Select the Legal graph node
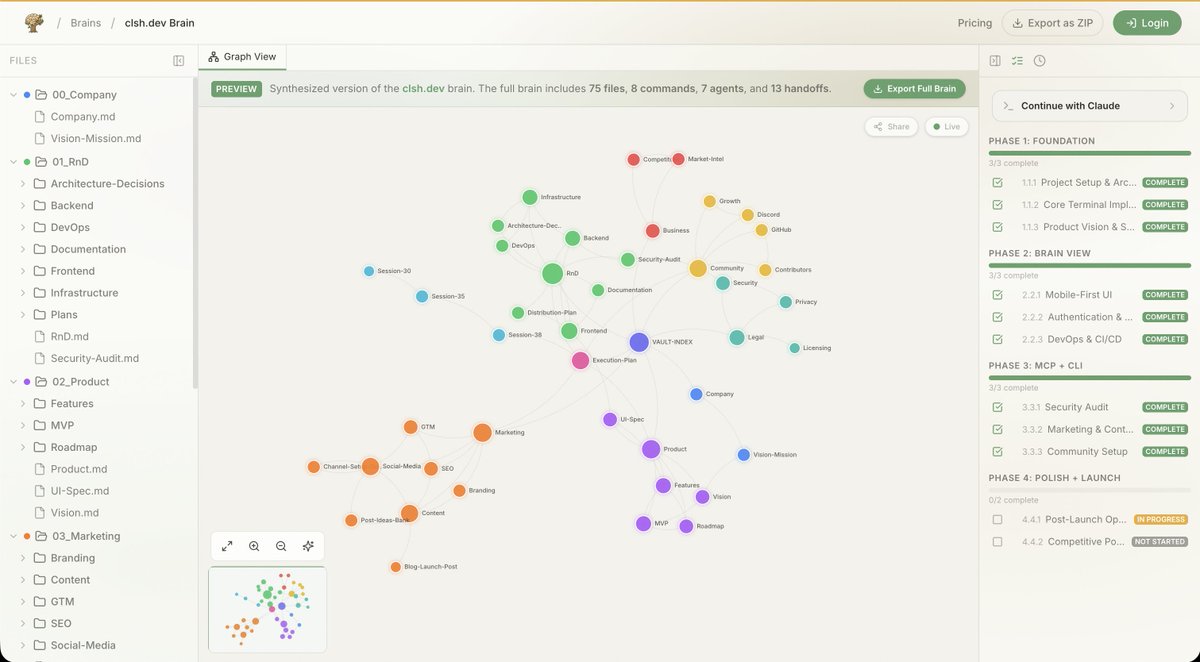Viewport: 1200px width, 662px height. click(x=737, y=337)
